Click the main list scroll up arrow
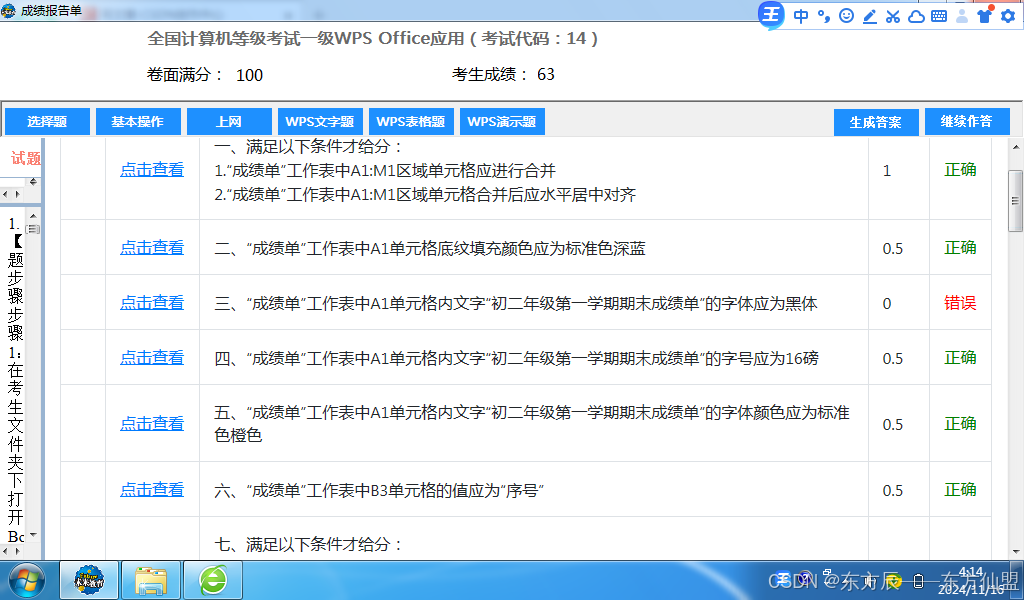 [x=1016, y=148]
